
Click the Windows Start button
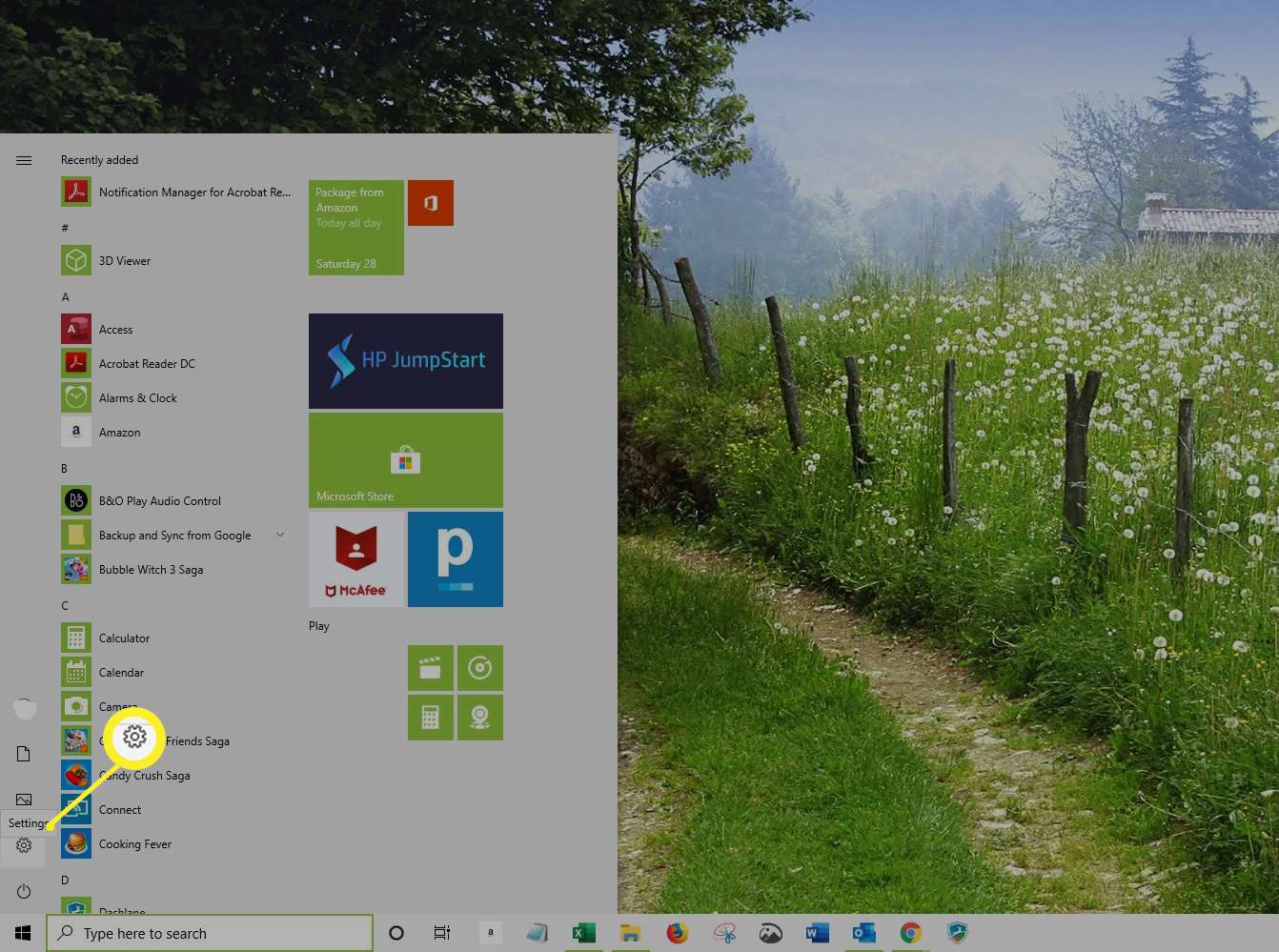pos(23,933)
